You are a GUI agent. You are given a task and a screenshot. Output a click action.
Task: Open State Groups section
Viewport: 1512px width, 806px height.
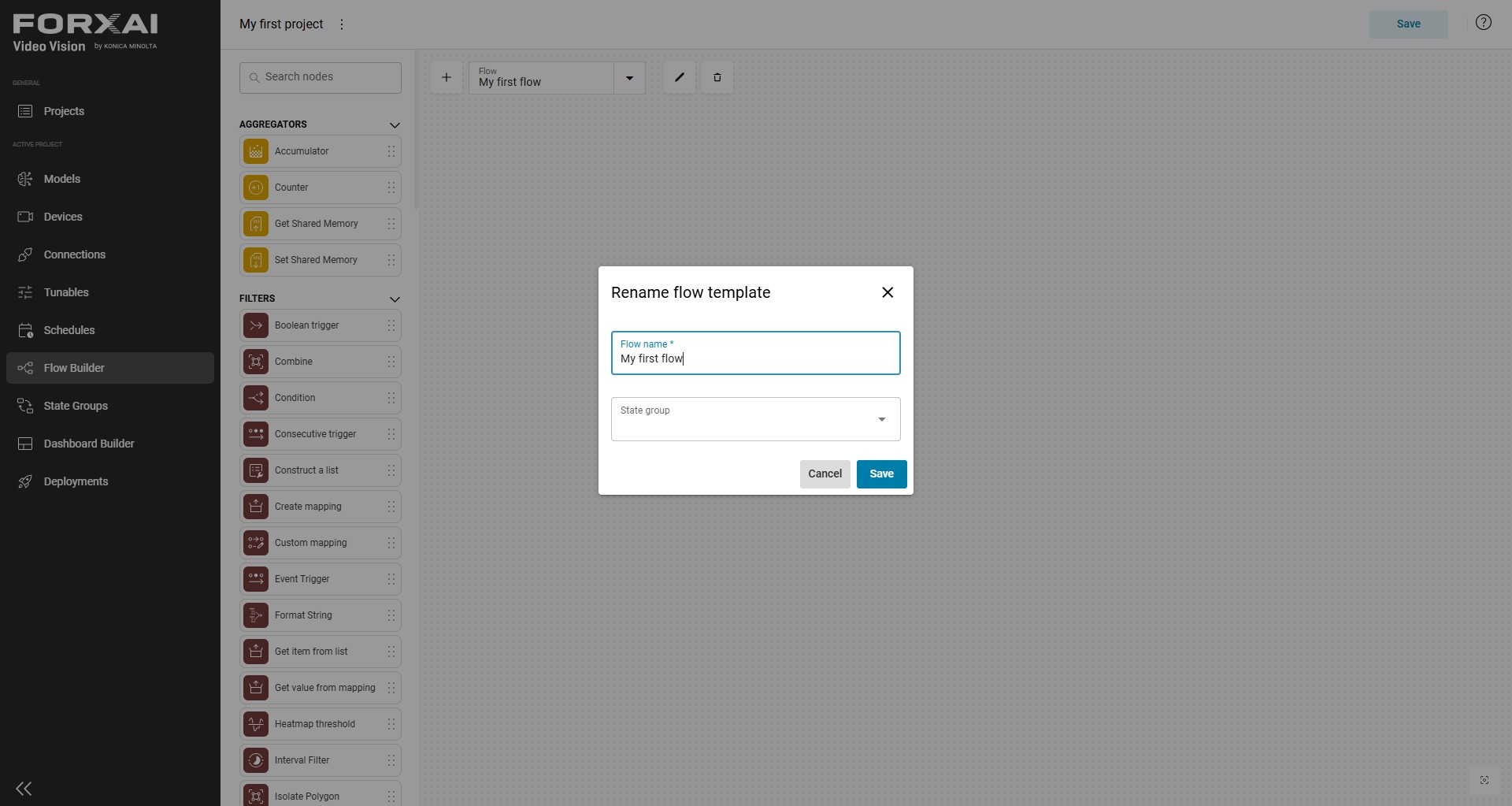(109, 406)
